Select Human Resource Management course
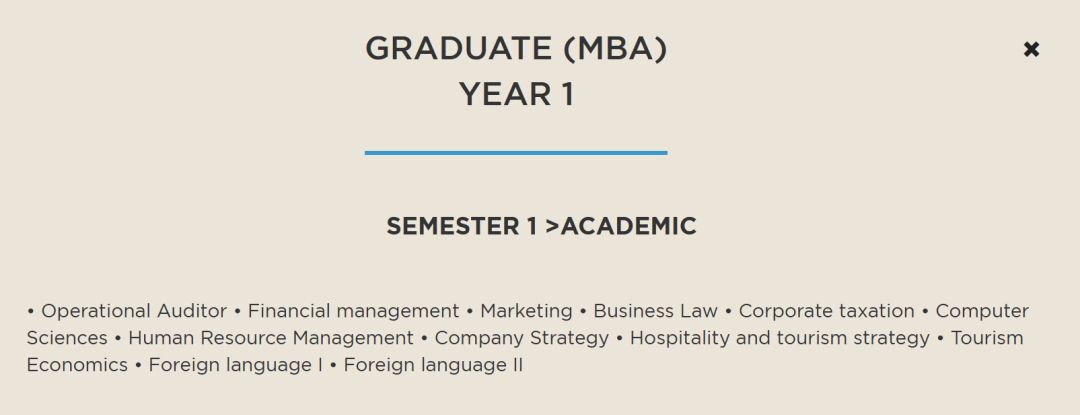1080x415 pixels. pos(271,339)
